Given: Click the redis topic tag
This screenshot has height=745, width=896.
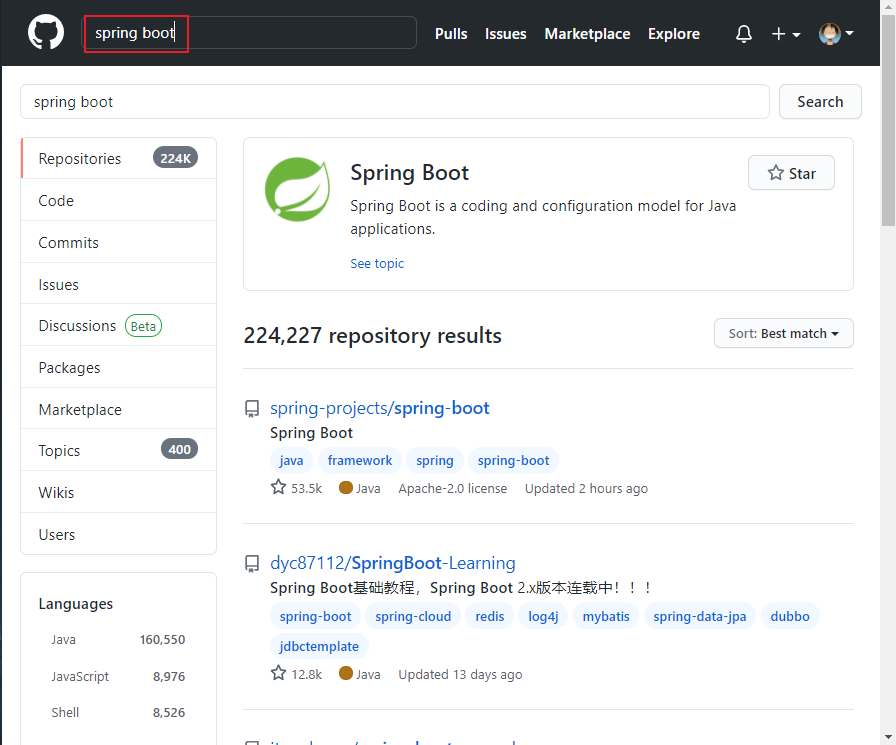Looking at the screenshot, I should pos(490,616).
